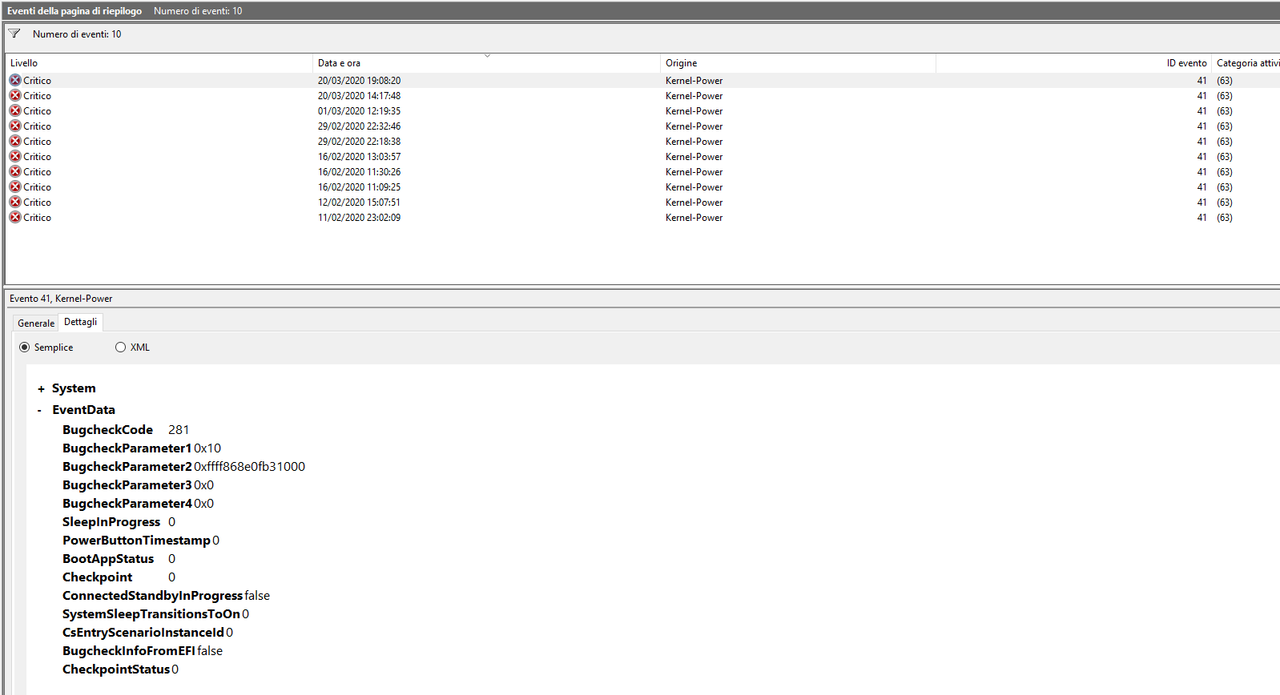Collapse the EventData node
The height and width of the screenshot is (695, 1280).
coord(40,410)
